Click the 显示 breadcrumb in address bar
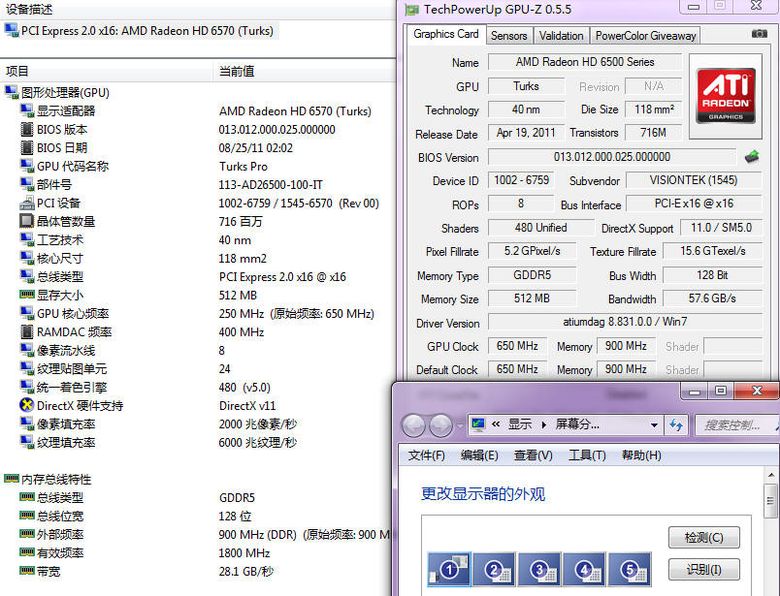The width and height of the screenshot is (780, 596). [x=520, y=424]
